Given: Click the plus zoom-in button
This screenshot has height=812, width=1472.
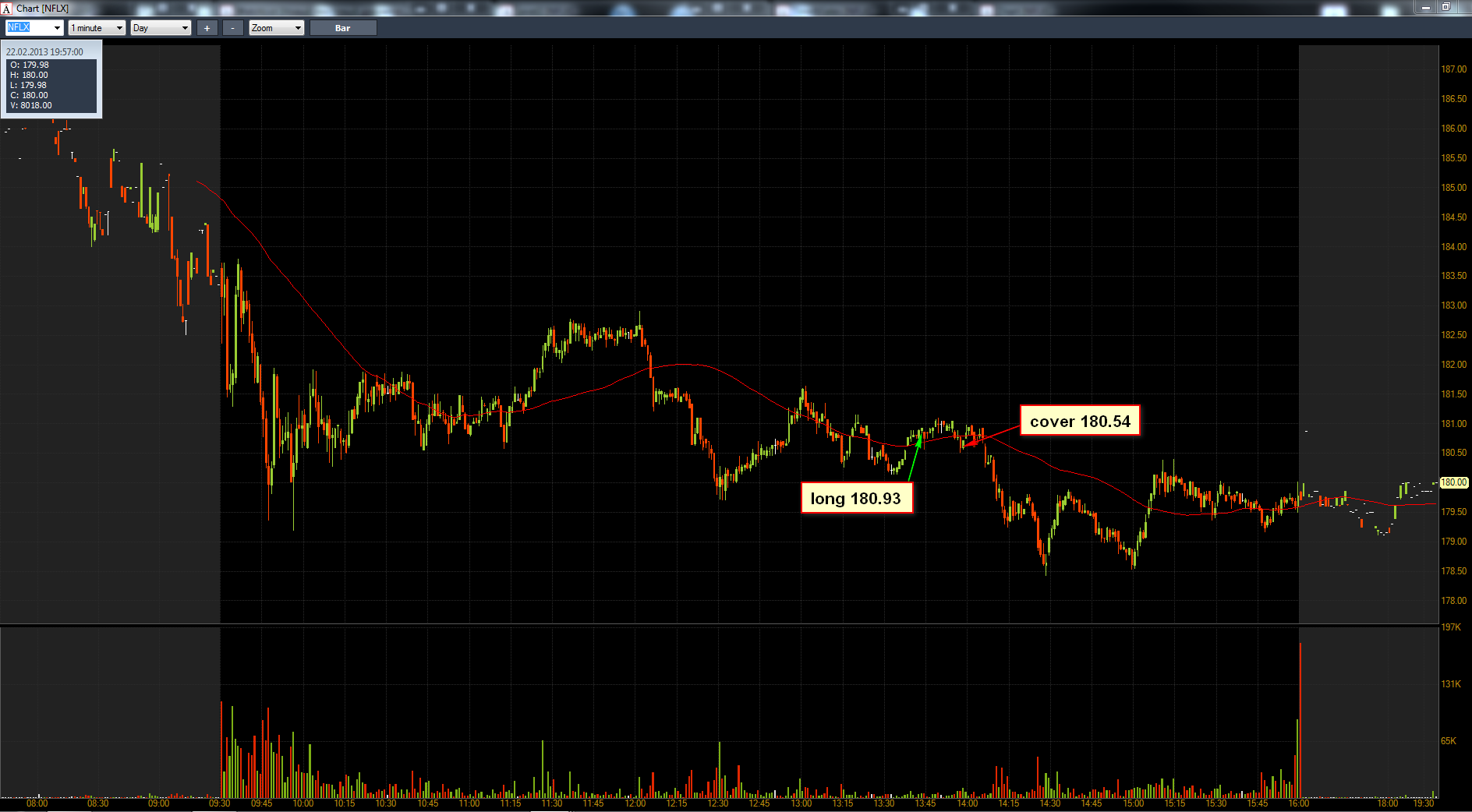Looking at the screenshot, I should (207, 28).
